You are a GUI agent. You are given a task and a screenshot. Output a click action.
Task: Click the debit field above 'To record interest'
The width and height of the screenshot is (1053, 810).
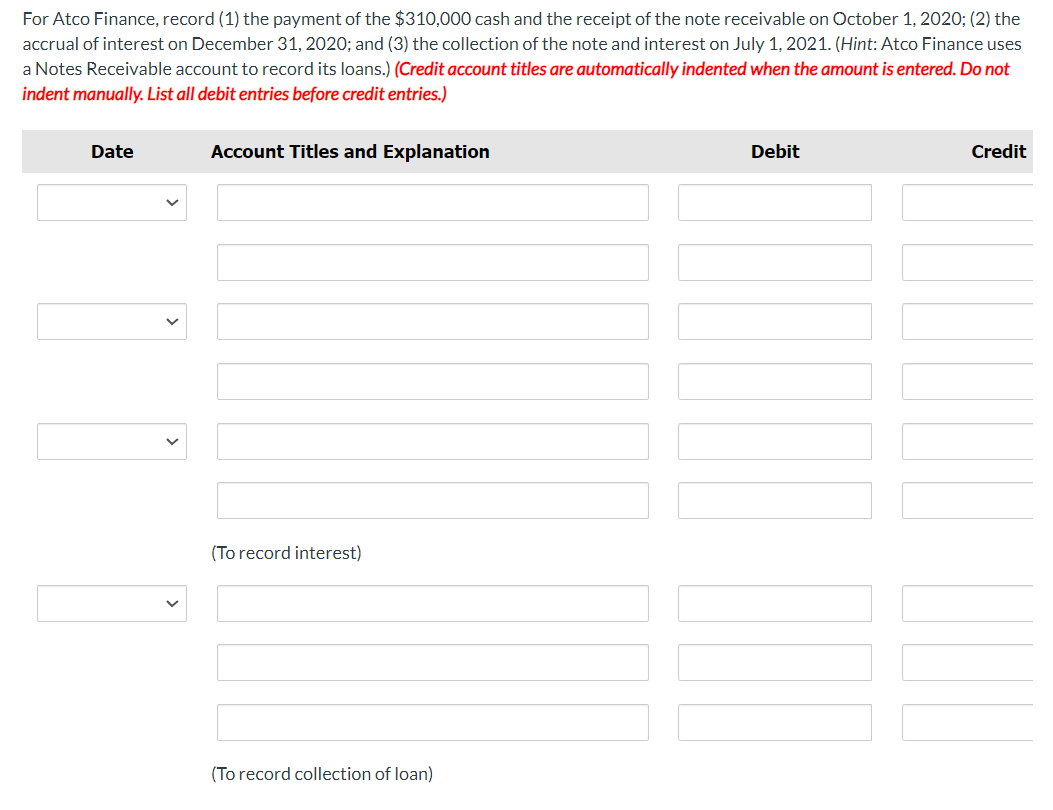point(775,500)
